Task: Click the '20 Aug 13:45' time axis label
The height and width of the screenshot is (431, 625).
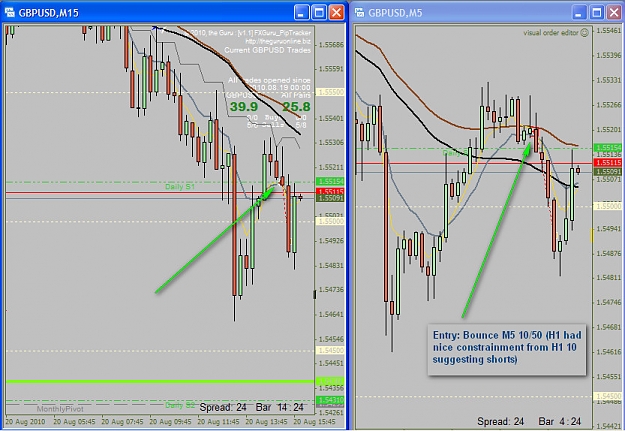Action: pyautogui.click(x=267, y=421)
